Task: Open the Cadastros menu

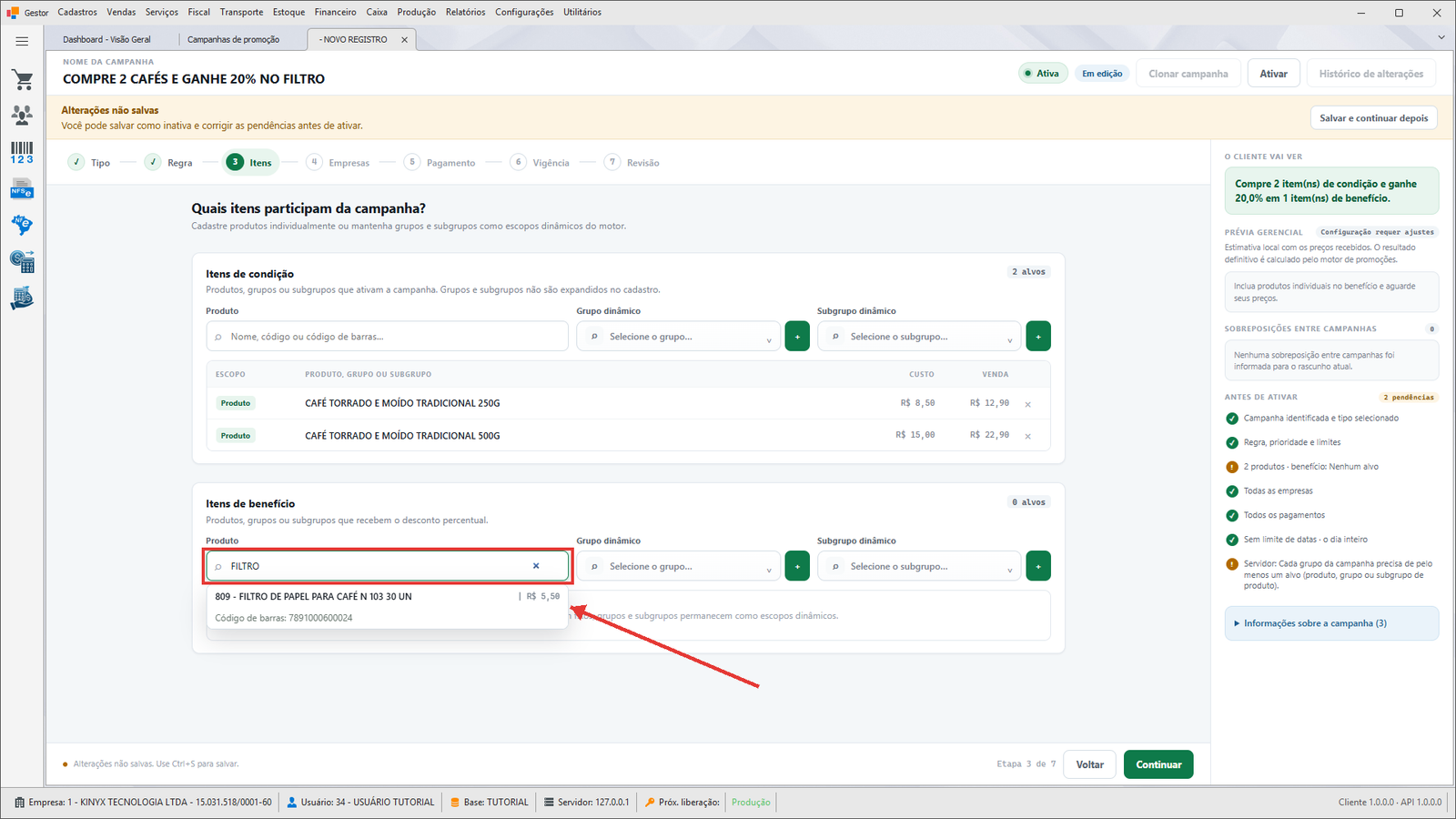Action: coord(77,12)
